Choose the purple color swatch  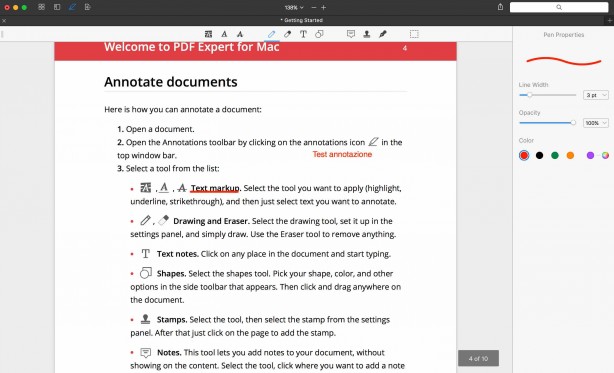[591, 155]
